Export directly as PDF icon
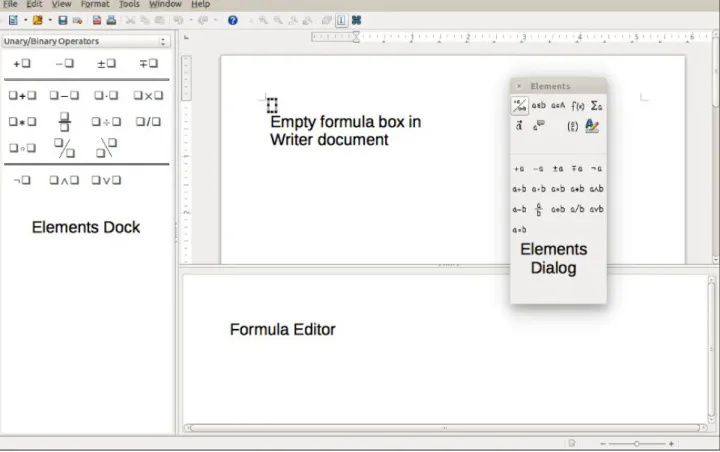Image resolution: width=720 pixels, height=452 pixels. [x=96, y=20]
